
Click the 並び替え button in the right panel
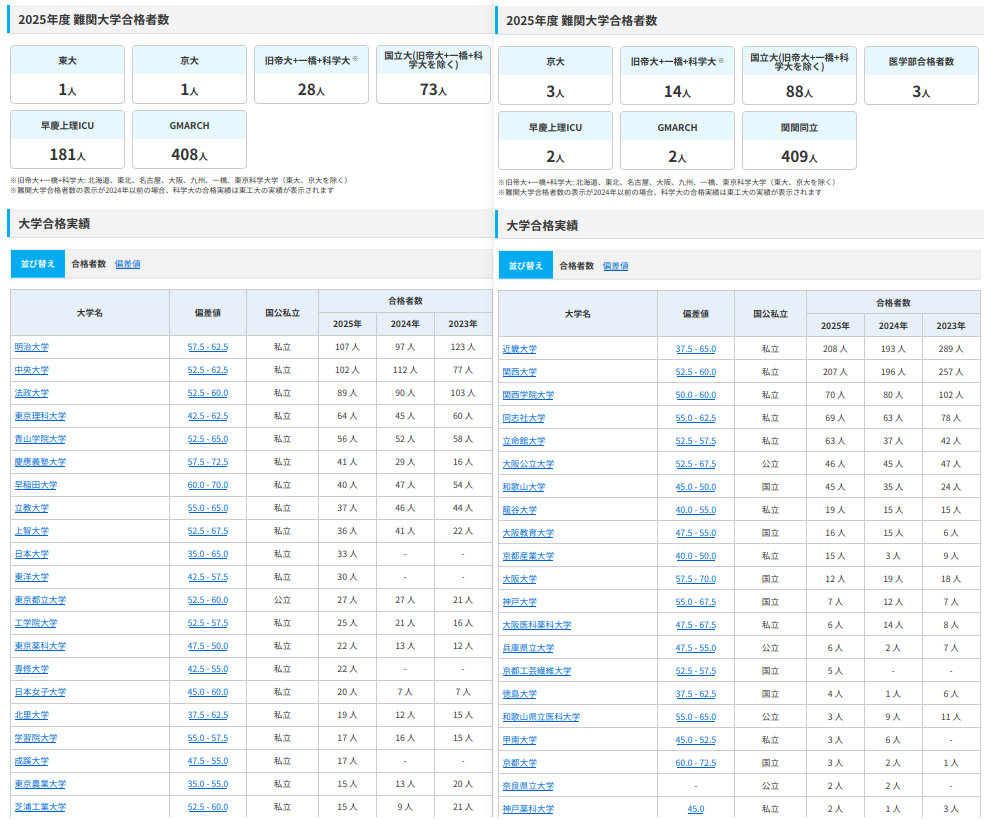click(x=526, y=266)
